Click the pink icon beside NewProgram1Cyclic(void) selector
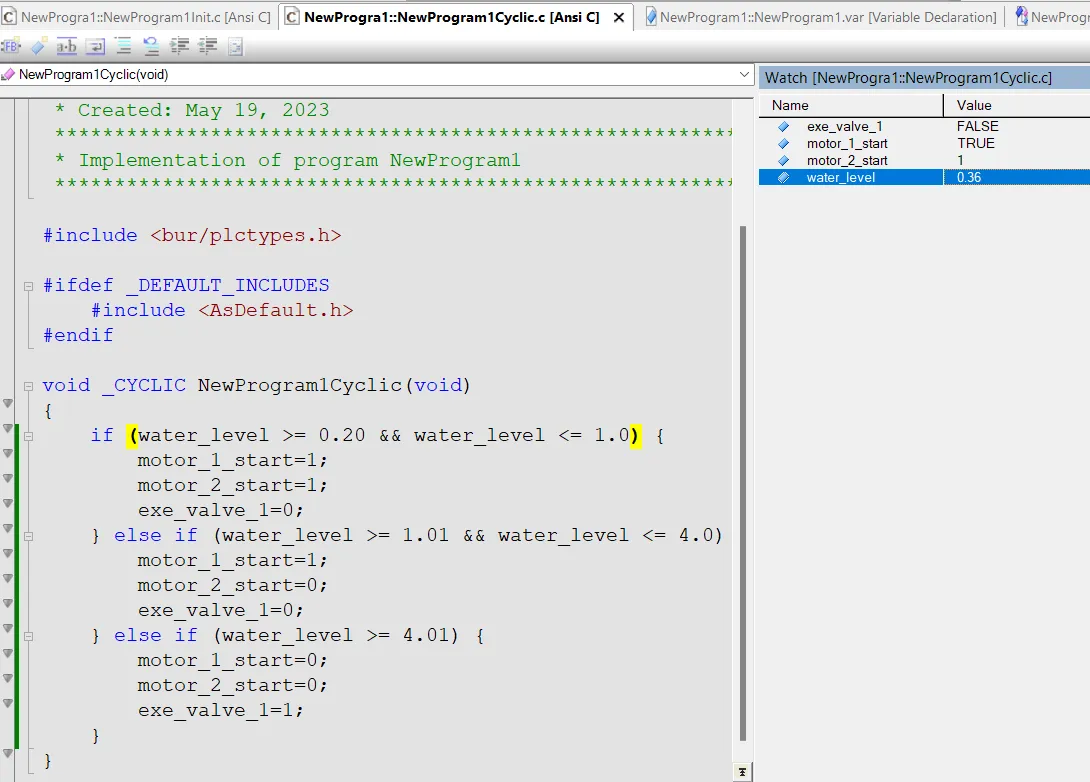1090x782 pixels. pos(8,74)
